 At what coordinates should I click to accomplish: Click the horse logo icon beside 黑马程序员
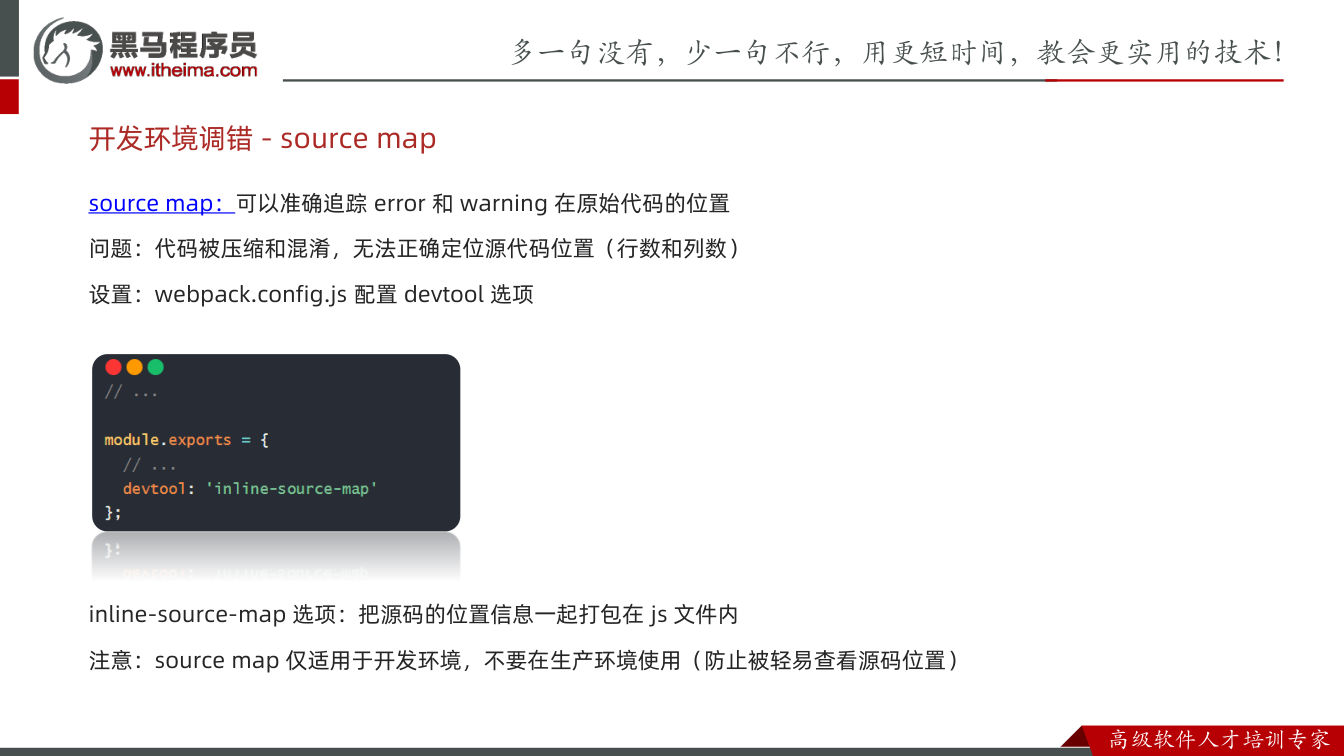coord(69,50)
